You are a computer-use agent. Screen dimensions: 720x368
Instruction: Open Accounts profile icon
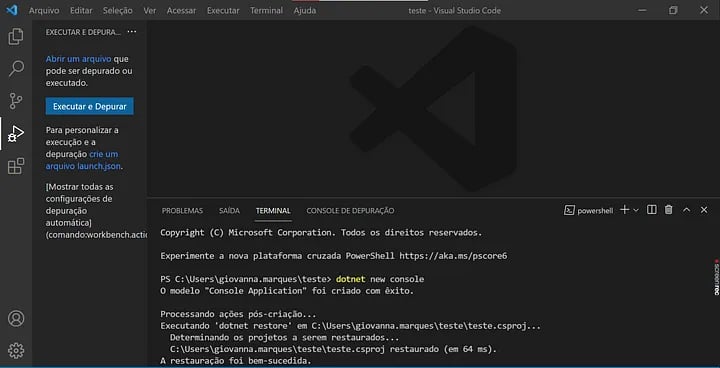click(16, 318)
